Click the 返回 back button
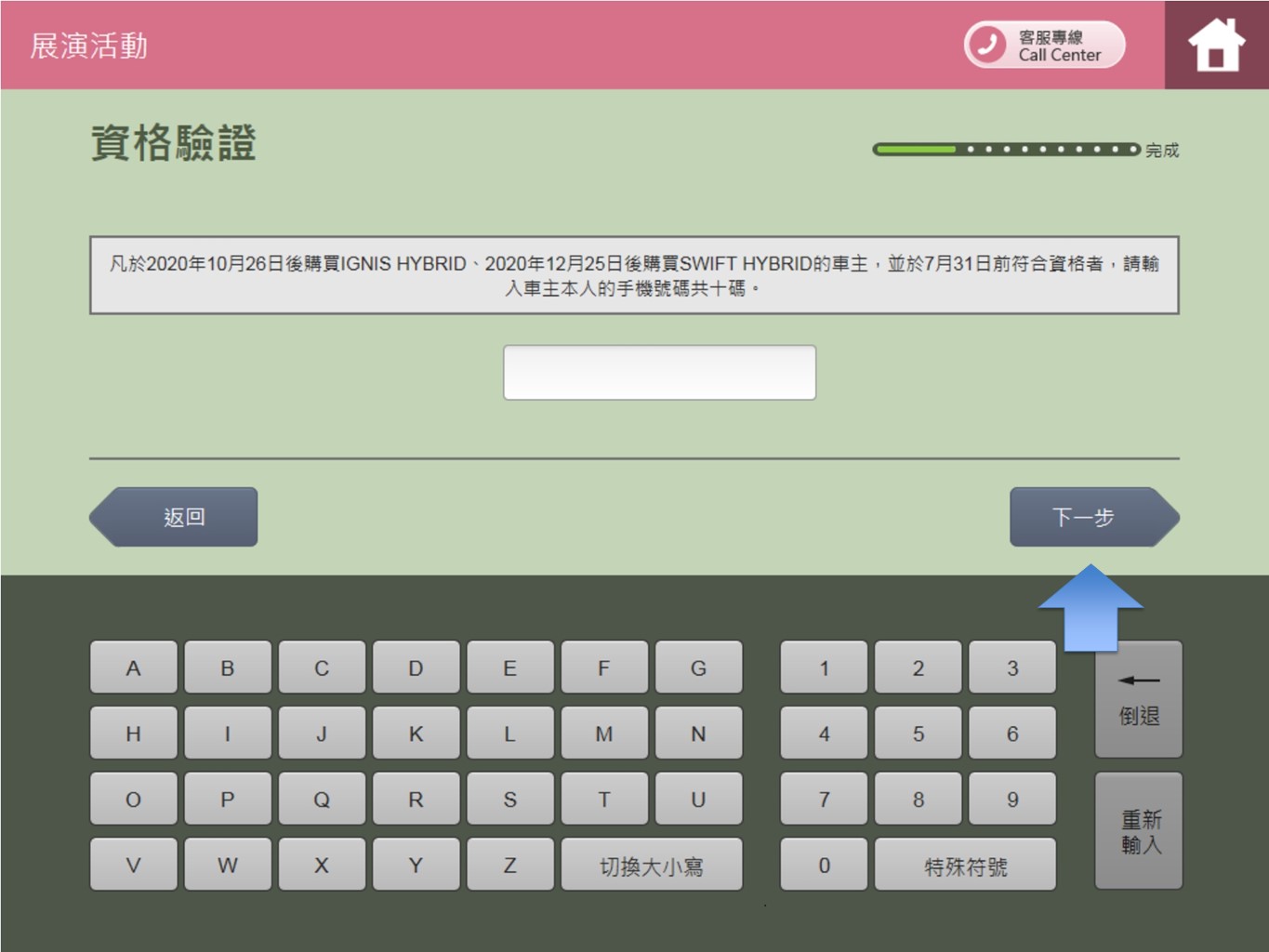 pos(175,517)
